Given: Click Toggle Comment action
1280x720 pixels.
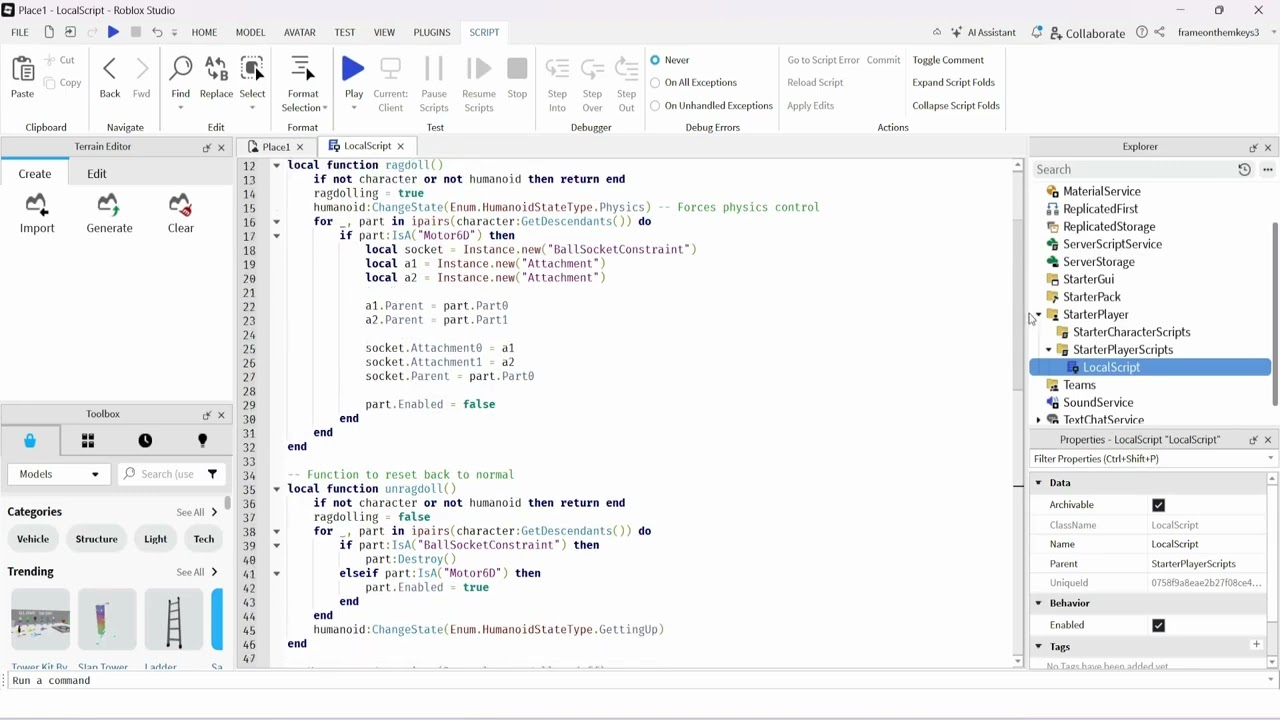Looking at the screenshot, I should 948,60.
